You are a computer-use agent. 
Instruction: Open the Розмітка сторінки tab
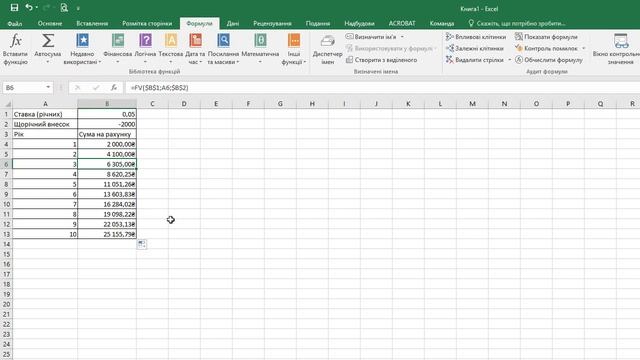coord(147,23)
